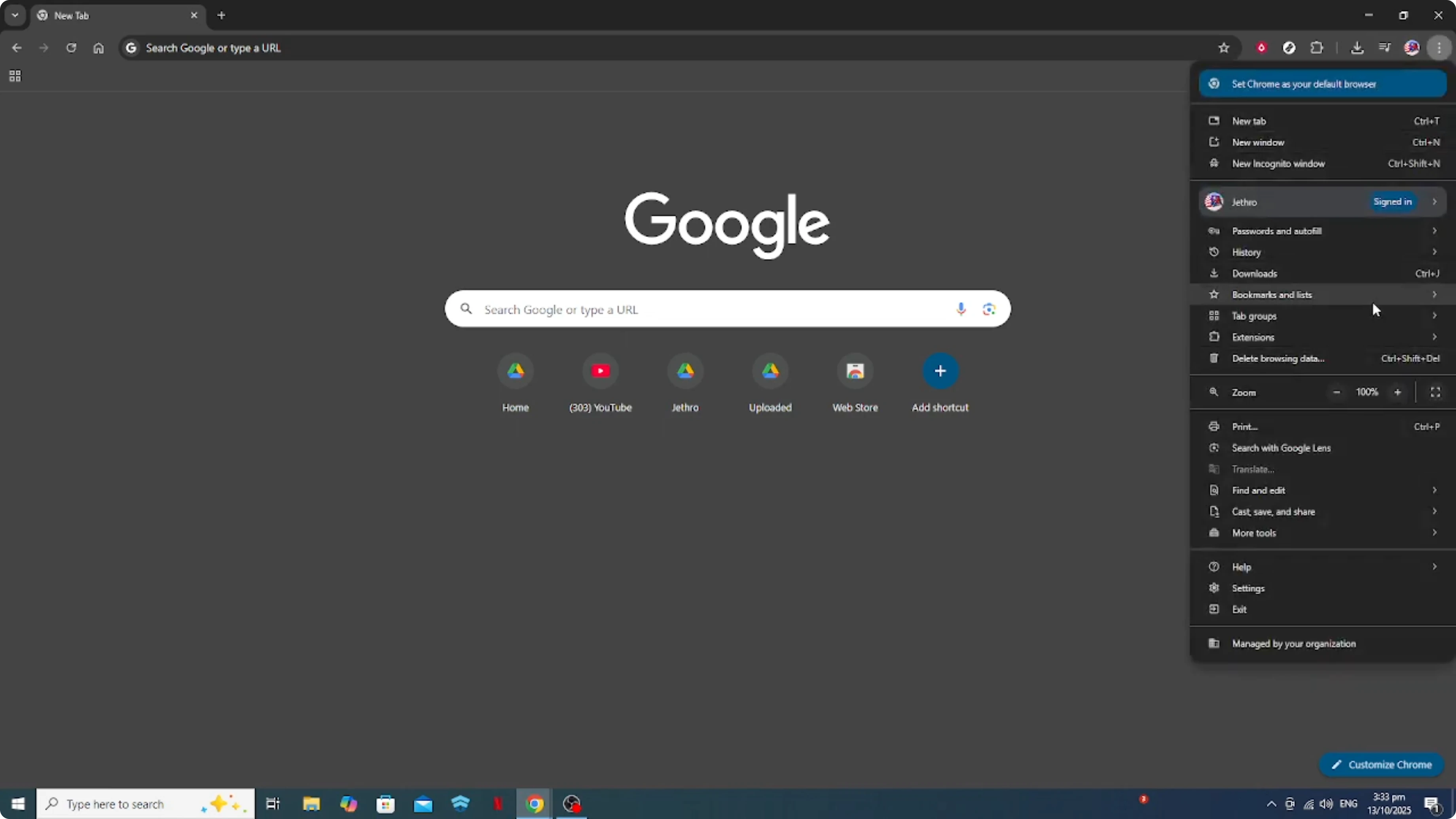Click the profile avatar in toolbar
The width and height of the screenshot is (1456, 819).
point(1412,48)
